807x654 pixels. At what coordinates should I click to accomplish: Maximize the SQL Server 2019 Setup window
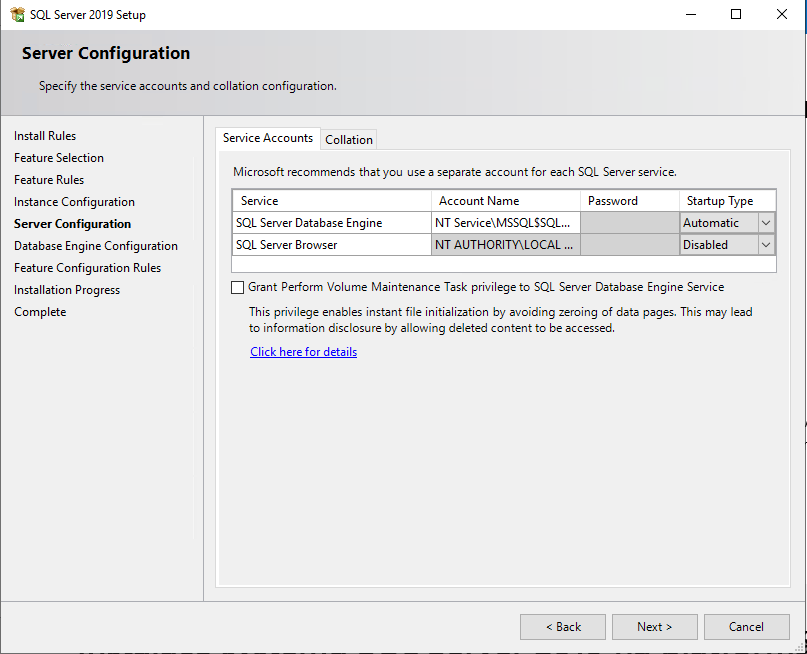tap(736, 14)
